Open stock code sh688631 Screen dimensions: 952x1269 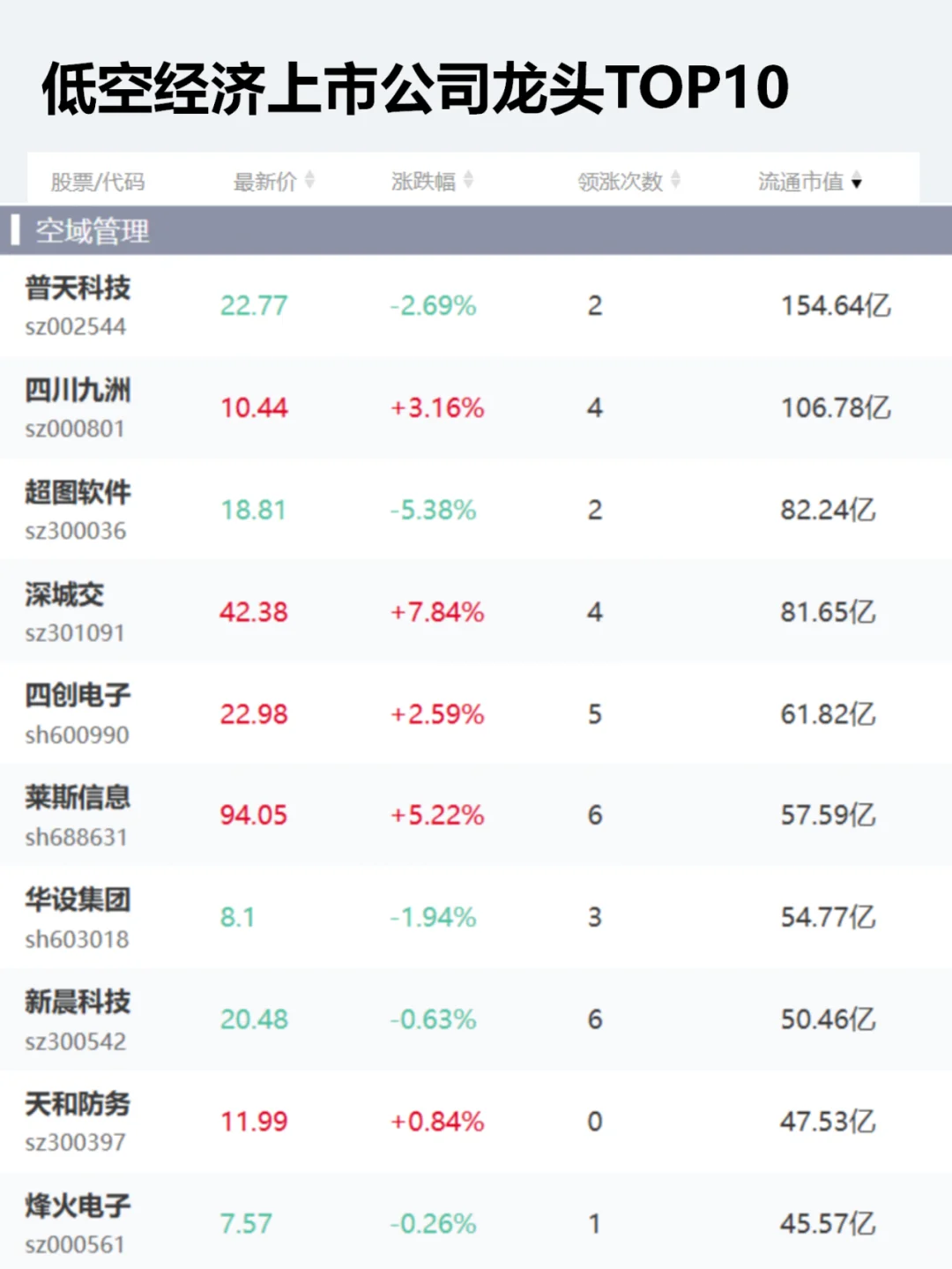[76, 838]
